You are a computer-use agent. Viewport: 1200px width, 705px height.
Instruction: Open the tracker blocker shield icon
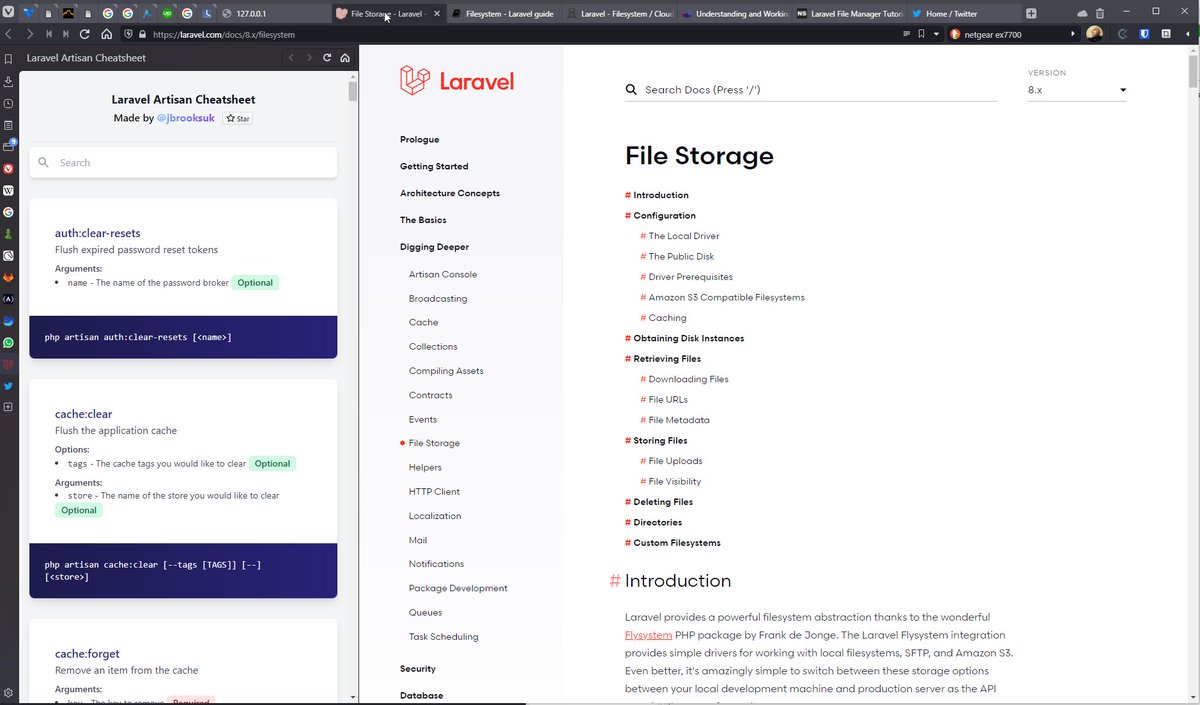[127, 34]
